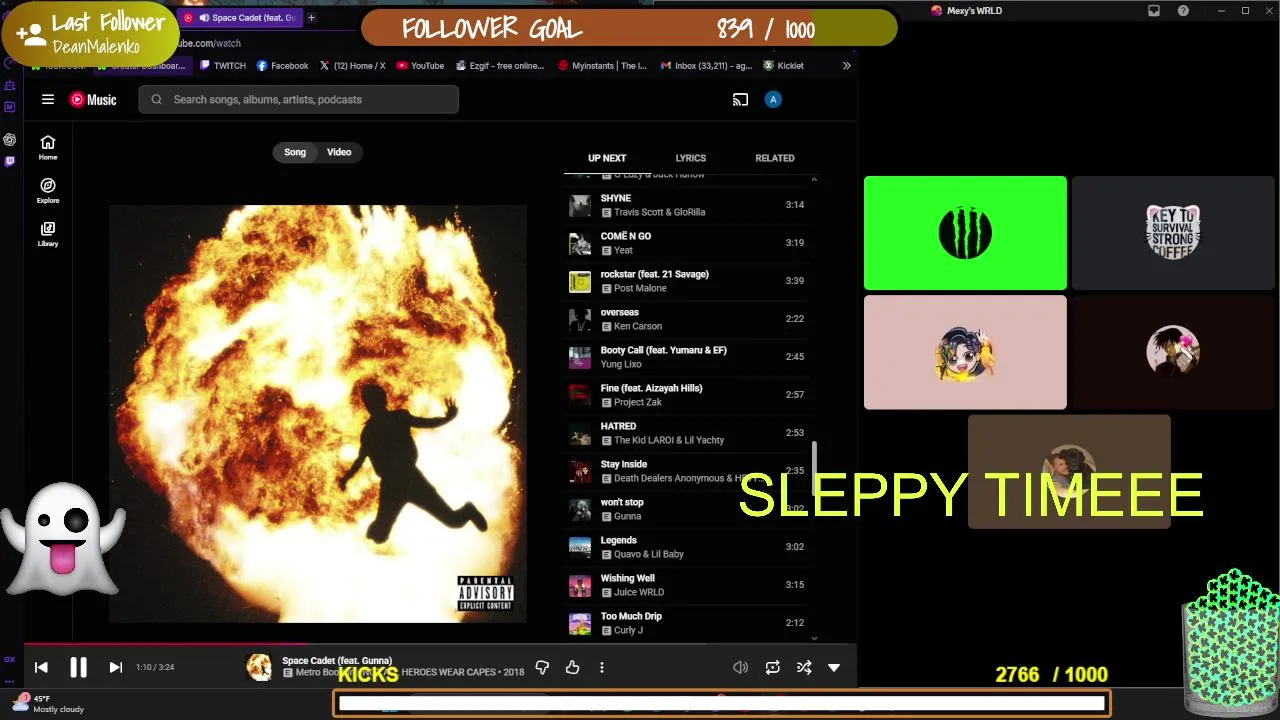Screen dimensions: 1280x720
Task: Open the X Home bookmark
Action: click(x=352, y=66)
